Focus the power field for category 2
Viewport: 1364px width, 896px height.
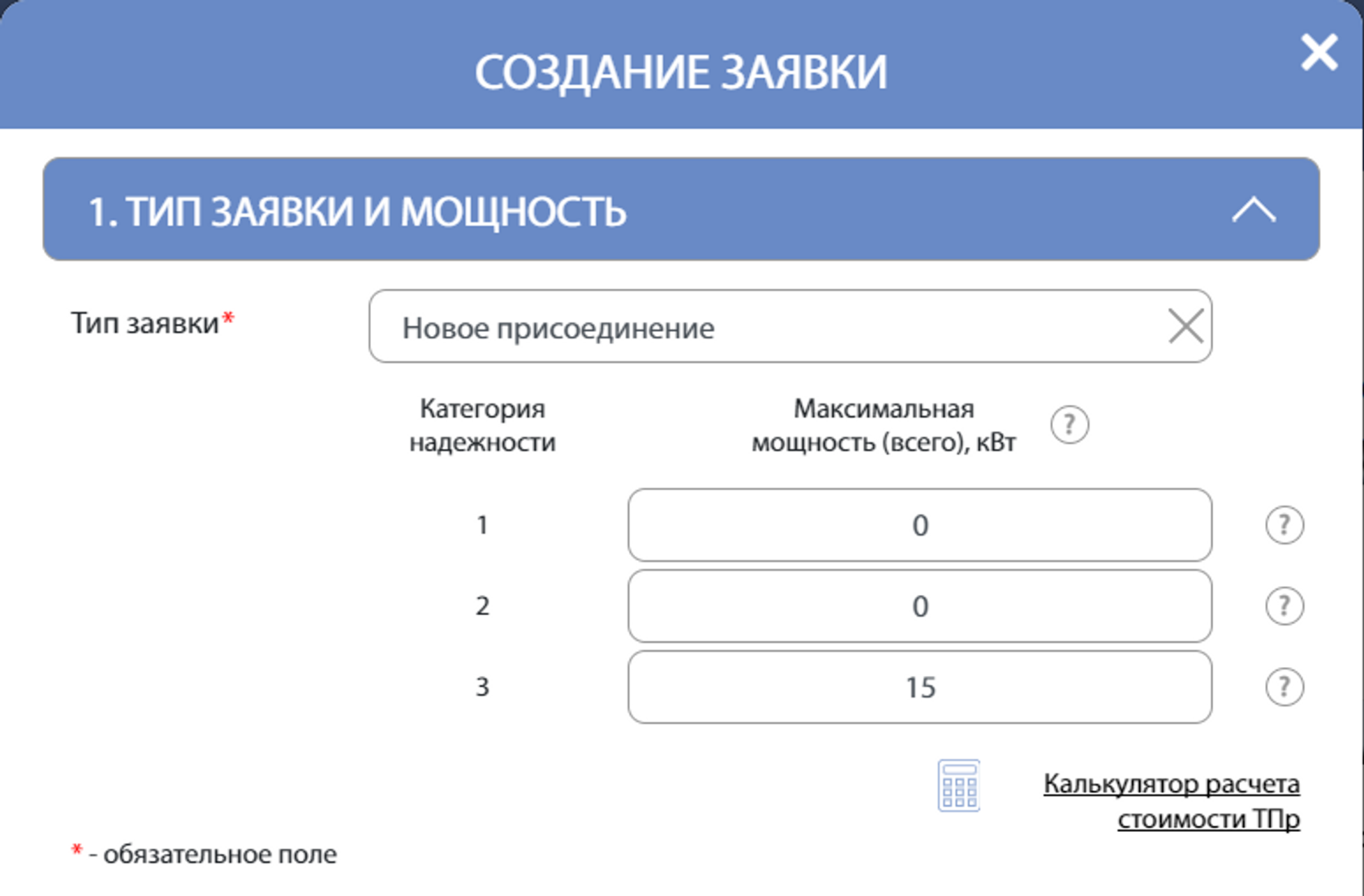tap(920, 606)
